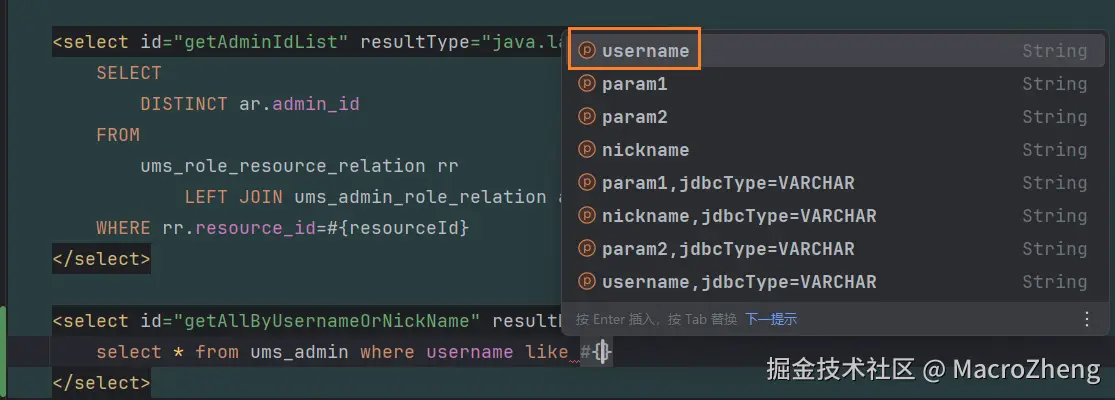
Task: Click the resultType attribute of getAdminIdList
Action: (415, 42)
